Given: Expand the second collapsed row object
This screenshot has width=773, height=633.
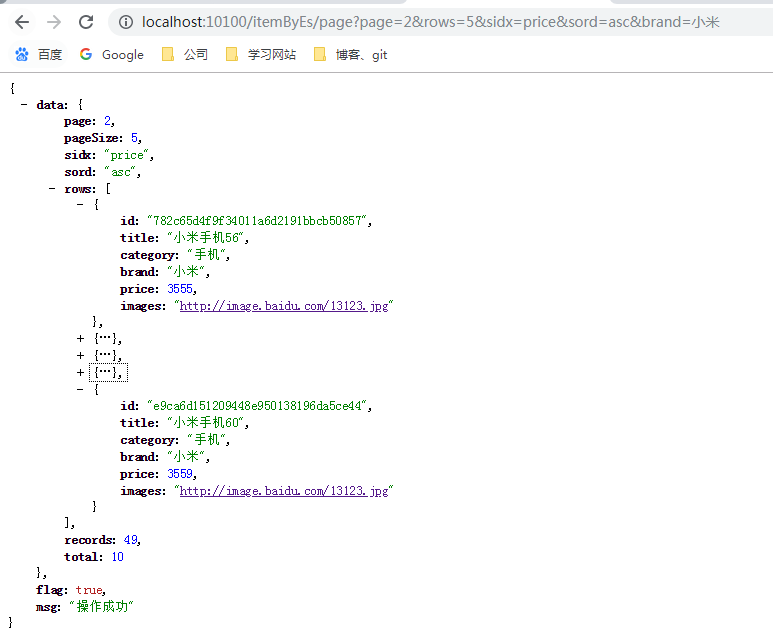Looking at the screenshot, I should point(80,355).
